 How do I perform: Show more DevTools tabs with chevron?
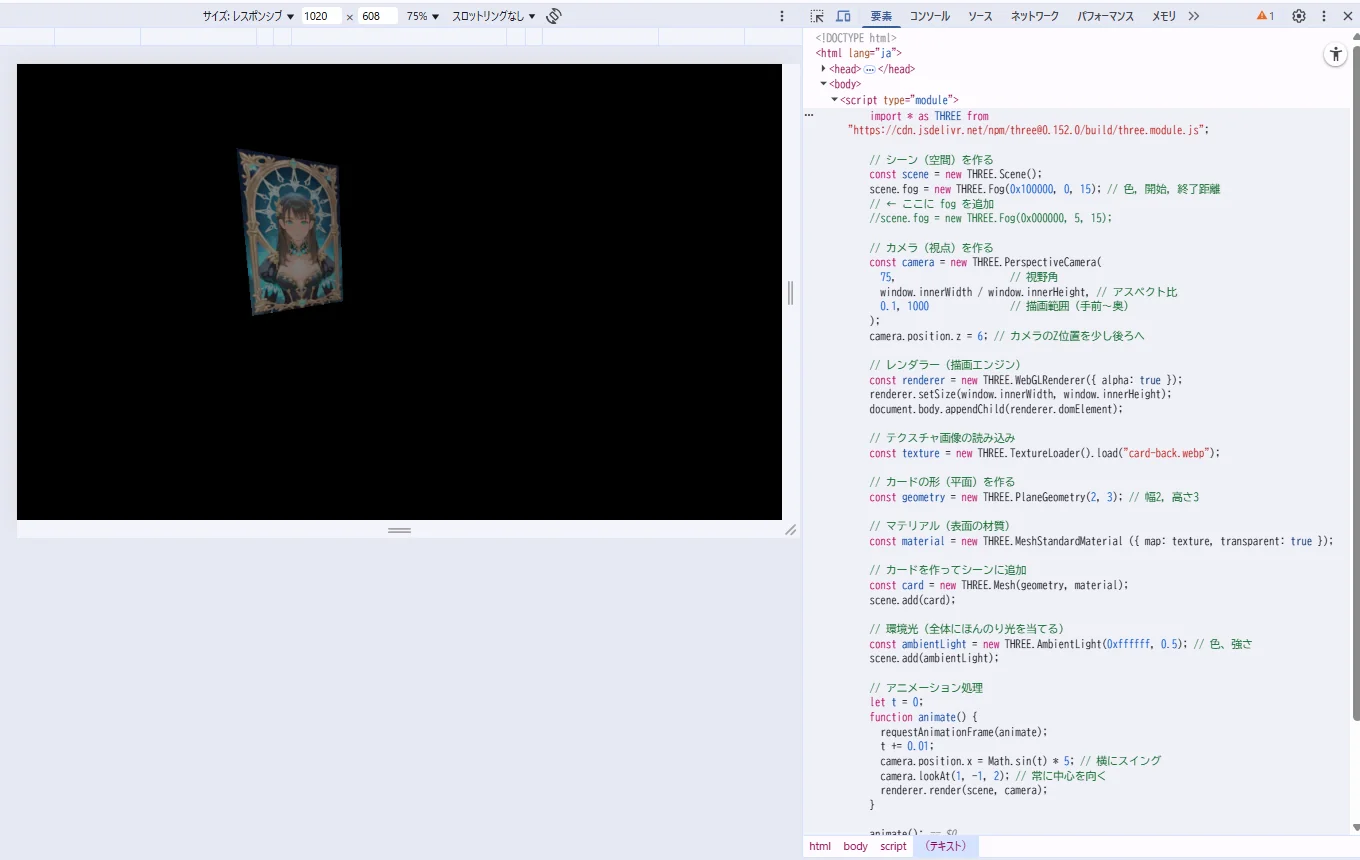tap(1193, 16)
